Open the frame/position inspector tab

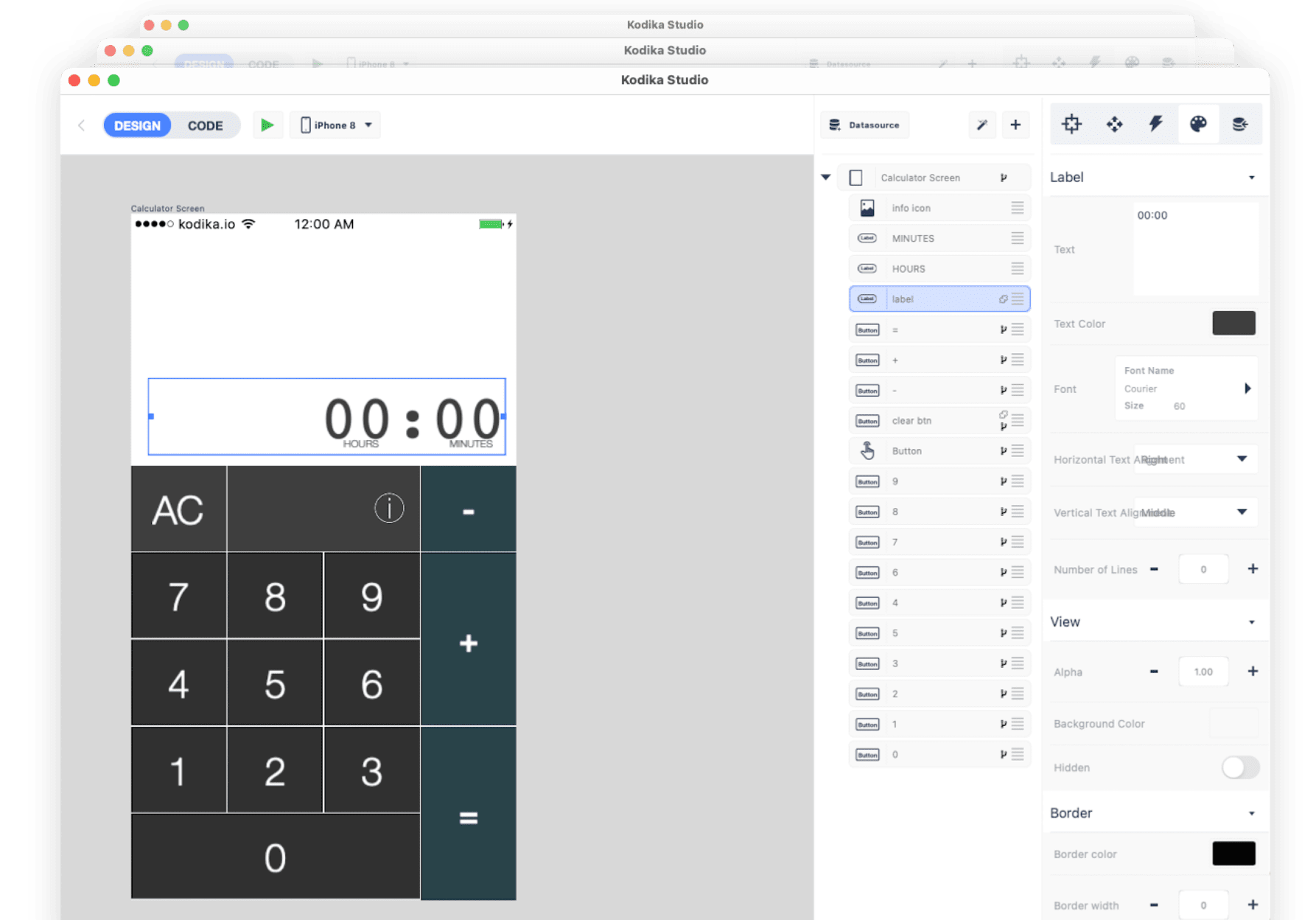coord(1071,124)
